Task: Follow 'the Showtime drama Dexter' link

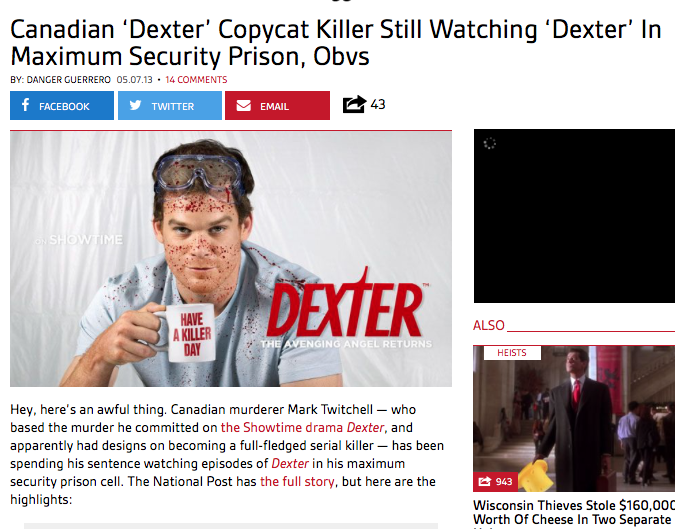Action: pyautogui.click(x=302, y=427)
